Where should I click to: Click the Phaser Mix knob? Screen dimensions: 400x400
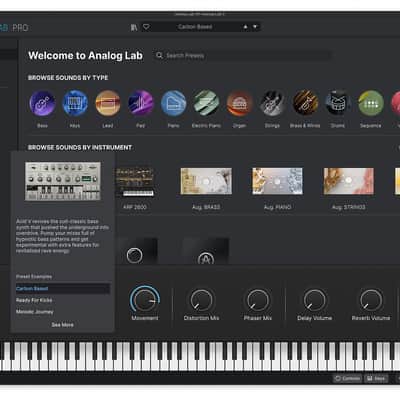click(257, 300)
